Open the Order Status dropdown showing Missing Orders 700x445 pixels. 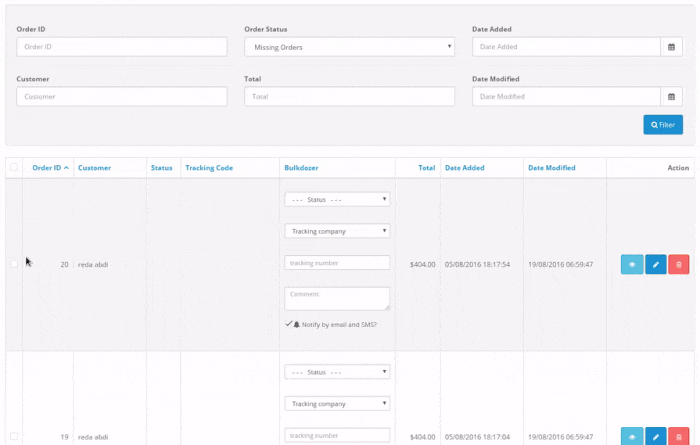[x=349, y=47]
